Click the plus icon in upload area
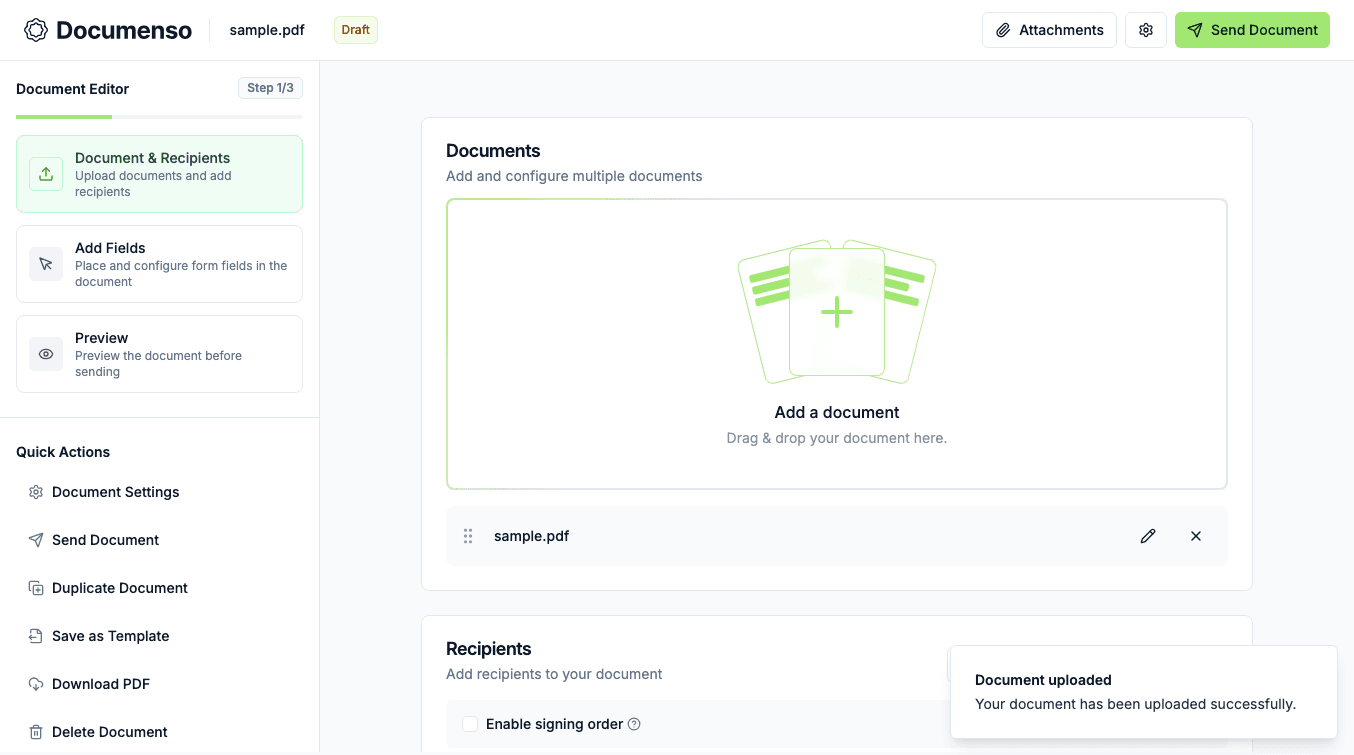Viewport: 1354px width, 755px height. coord(837,313)
